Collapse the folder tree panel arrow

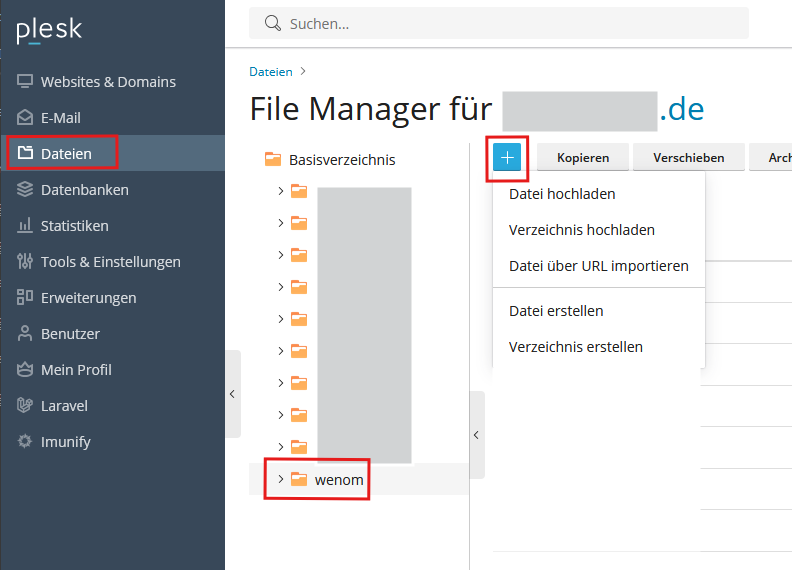[476, 435]
